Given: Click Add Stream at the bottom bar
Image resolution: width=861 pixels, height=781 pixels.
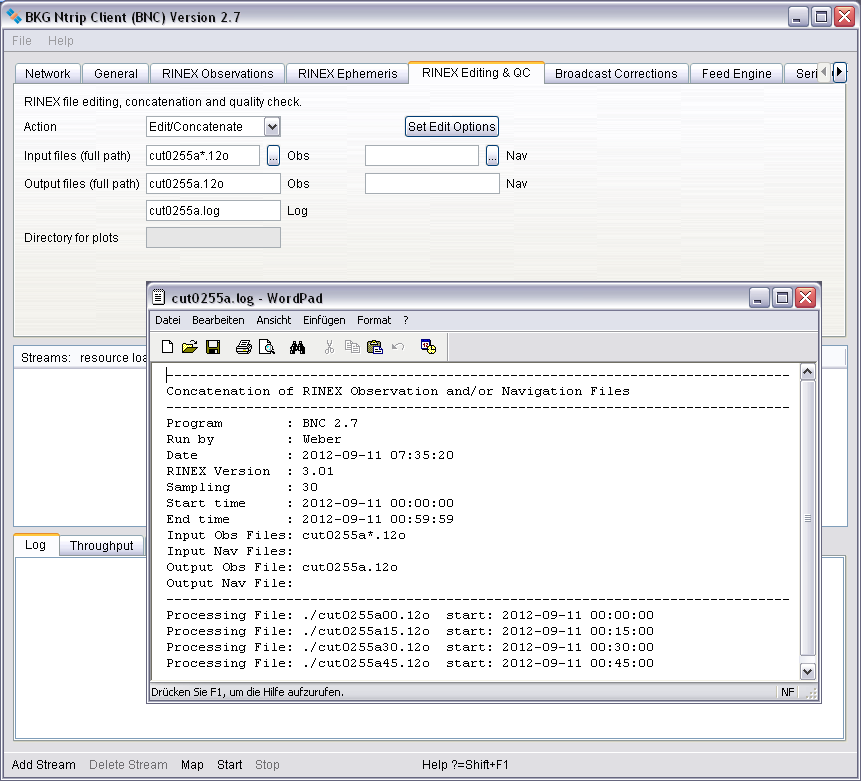Looking at the screenshot, I should pyautogui.click(x=43, y=765).
